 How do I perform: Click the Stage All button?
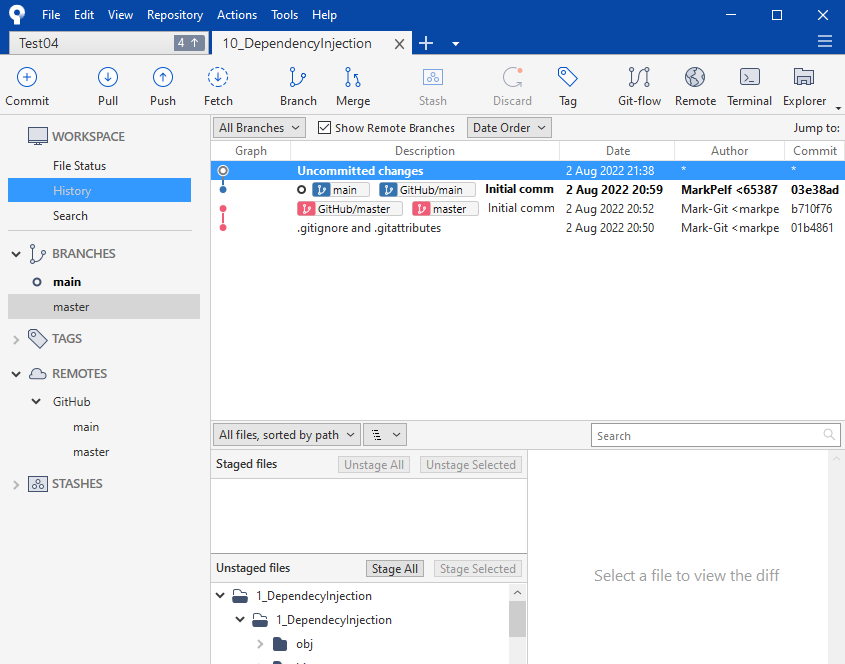[394, 569]
